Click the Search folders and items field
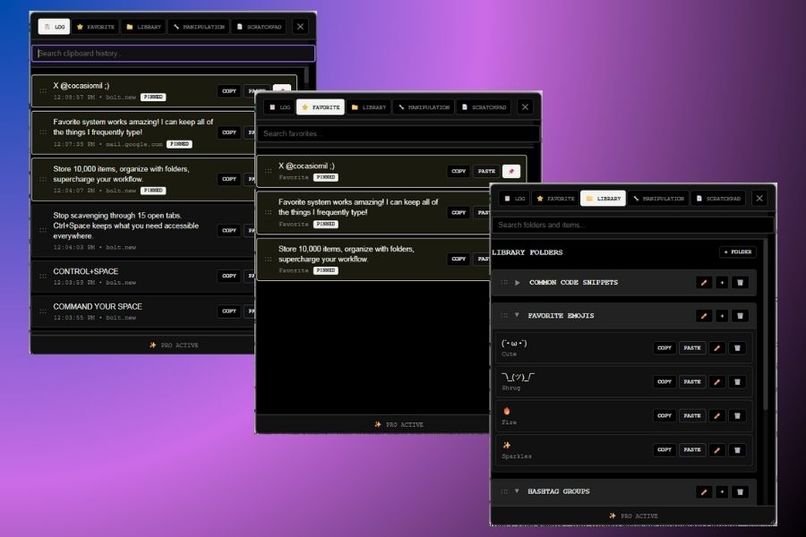This screenshot has width=806, height=537. (633, 225)
